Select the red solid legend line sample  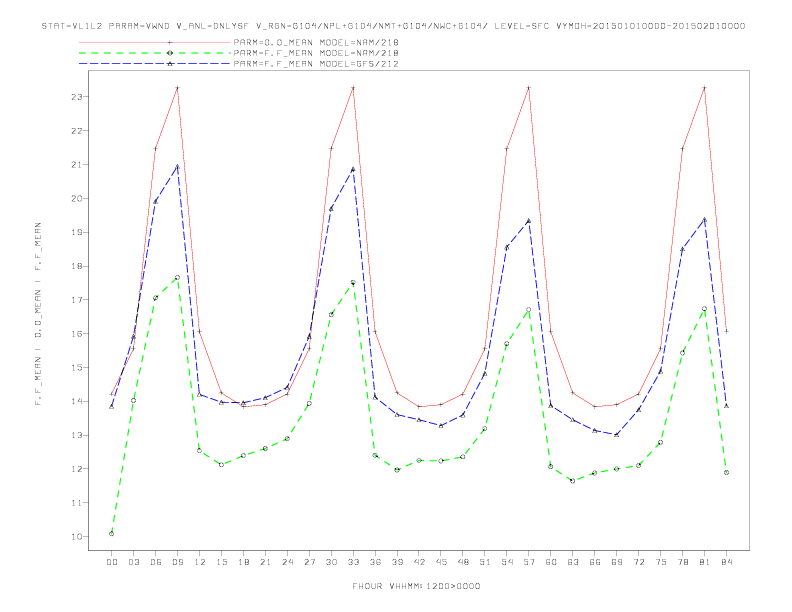coord(155,42)
